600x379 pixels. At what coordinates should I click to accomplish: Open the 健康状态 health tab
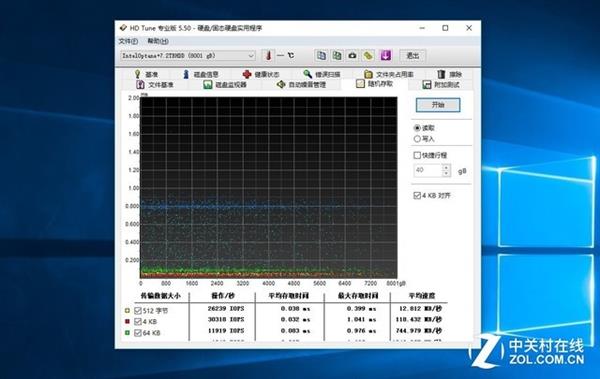coord(261,74)
